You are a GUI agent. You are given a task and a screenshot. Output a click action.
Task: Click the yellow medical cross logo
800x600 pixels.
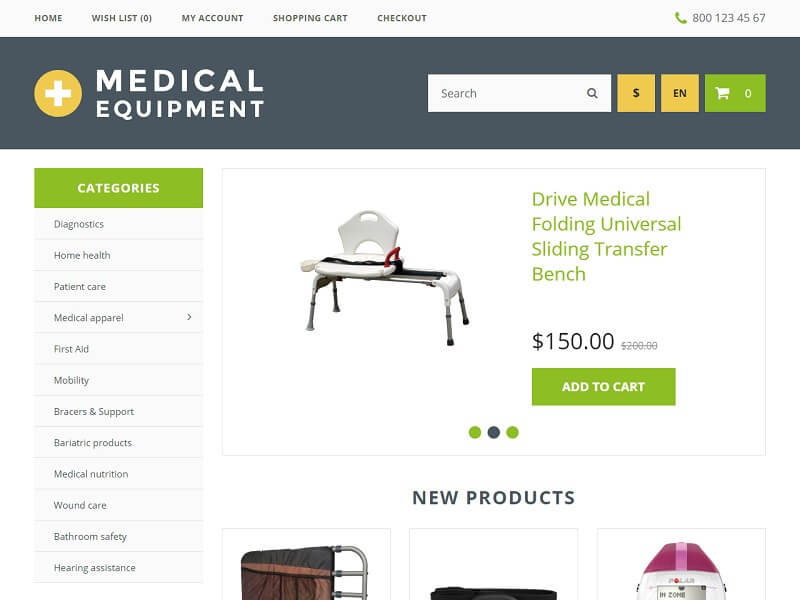click(58, 93)
